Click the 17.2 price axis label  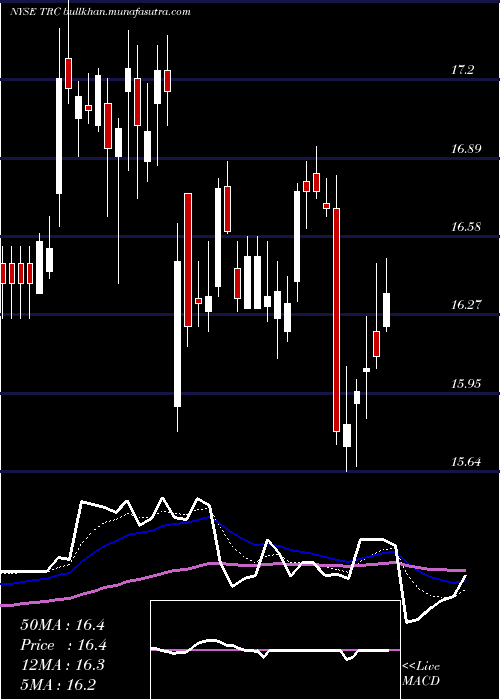tap(462, 70)
